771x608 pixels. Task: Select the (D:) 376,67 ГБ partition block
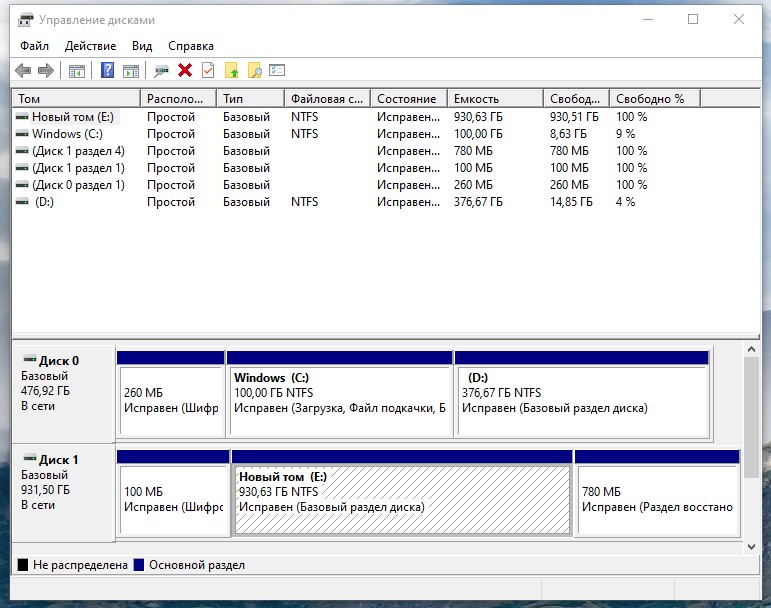[582, 393]
